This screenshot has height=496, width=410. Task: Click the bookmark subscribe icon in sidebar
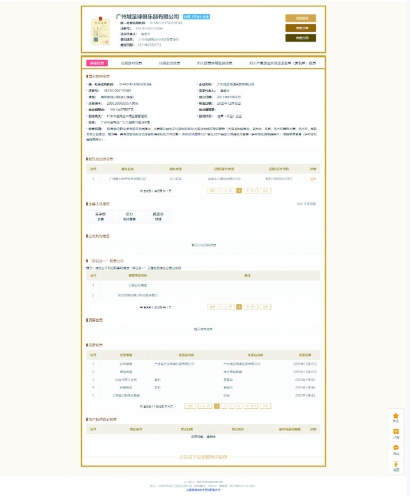coord(396,432)
